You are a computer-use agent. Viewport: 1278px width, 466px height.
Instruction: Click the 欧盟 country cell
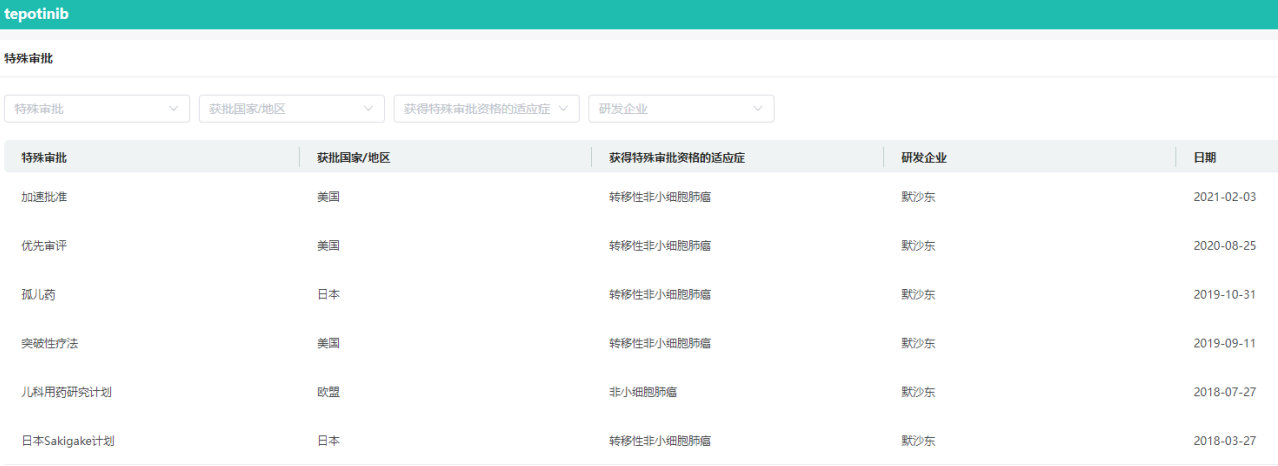click(328, 392)
